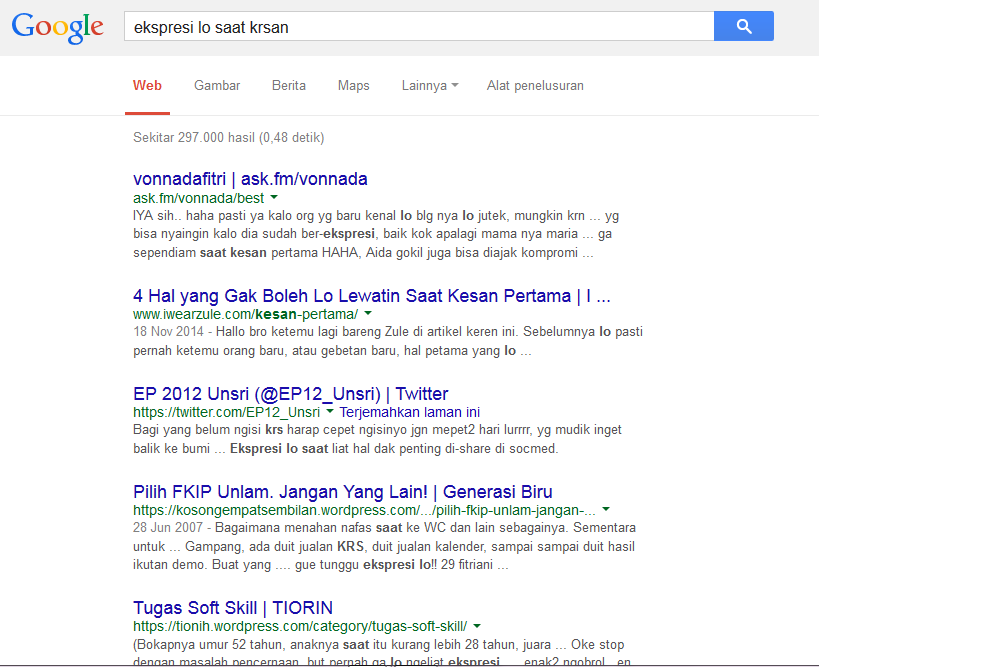Open 'EP 2012 Unsri (@EP12_Unsri) | Twitter' result

(x=290, y=393)
